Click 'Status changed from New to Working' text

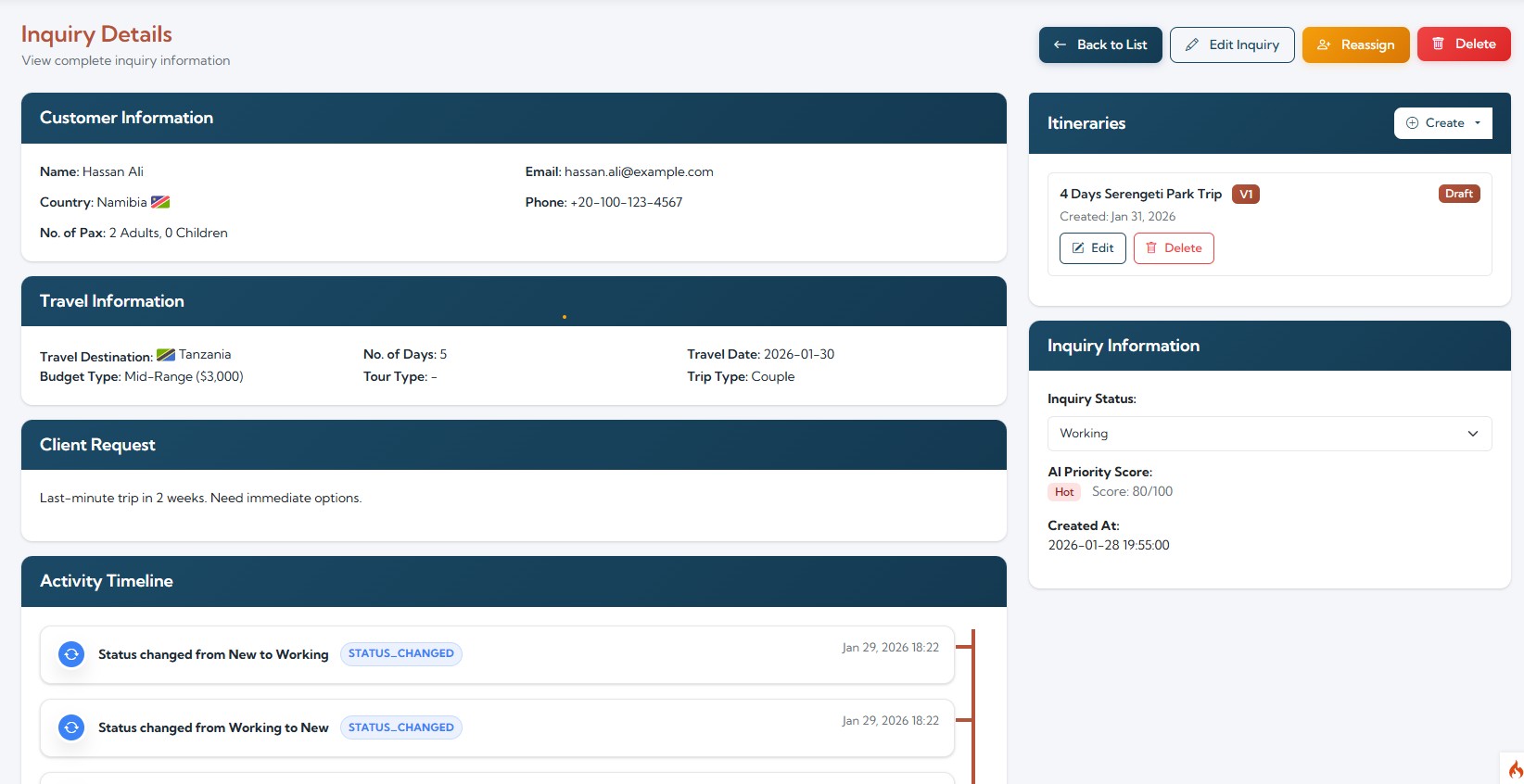point(213,654)
